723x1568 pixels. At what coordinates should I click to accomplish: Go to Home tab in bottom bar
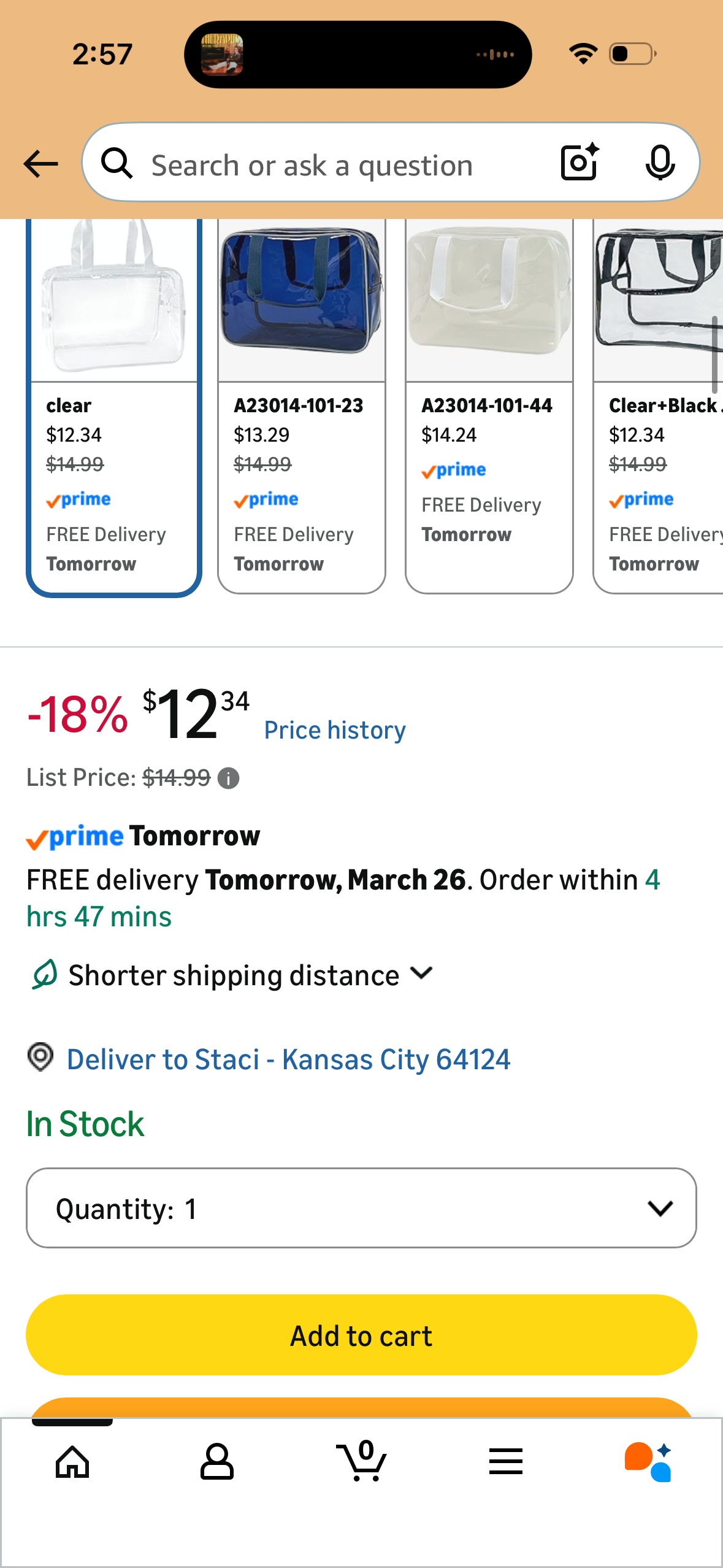tap(72, 1462)
